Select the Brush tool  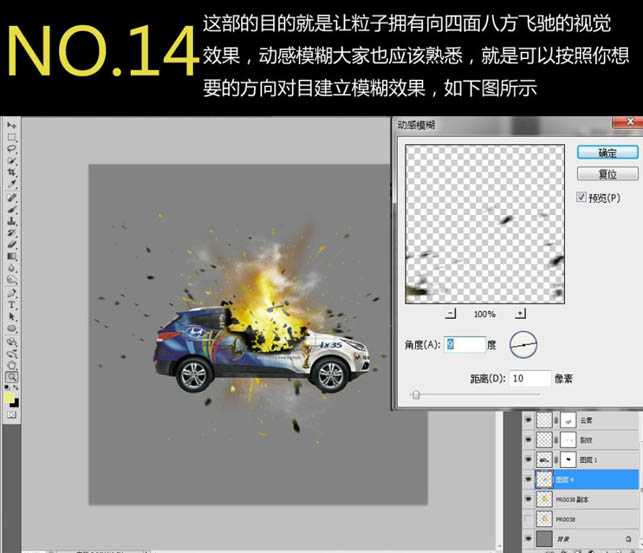(x=11, y=210)
